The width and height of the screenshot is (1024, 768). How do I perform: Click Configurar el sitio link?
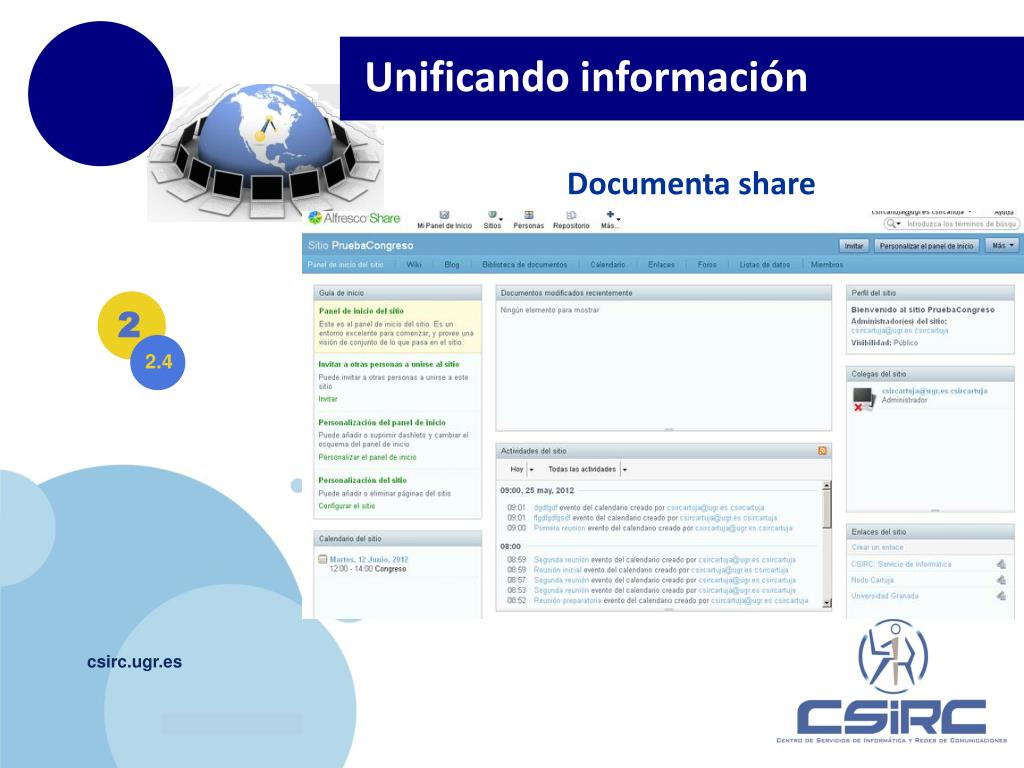click(x=347, y=506)
